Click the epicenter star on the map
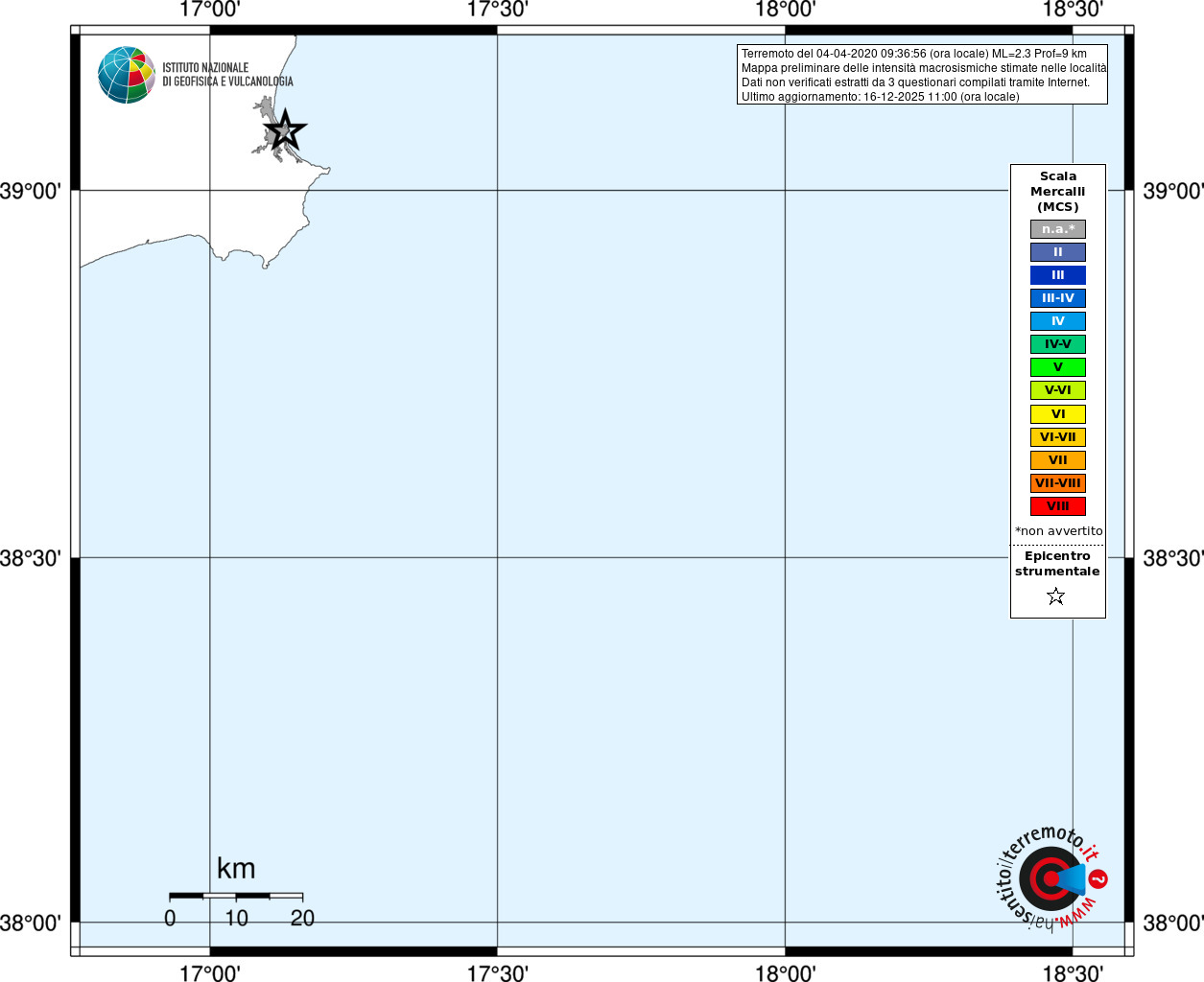 pyautogui.click(x=285, y=130)
